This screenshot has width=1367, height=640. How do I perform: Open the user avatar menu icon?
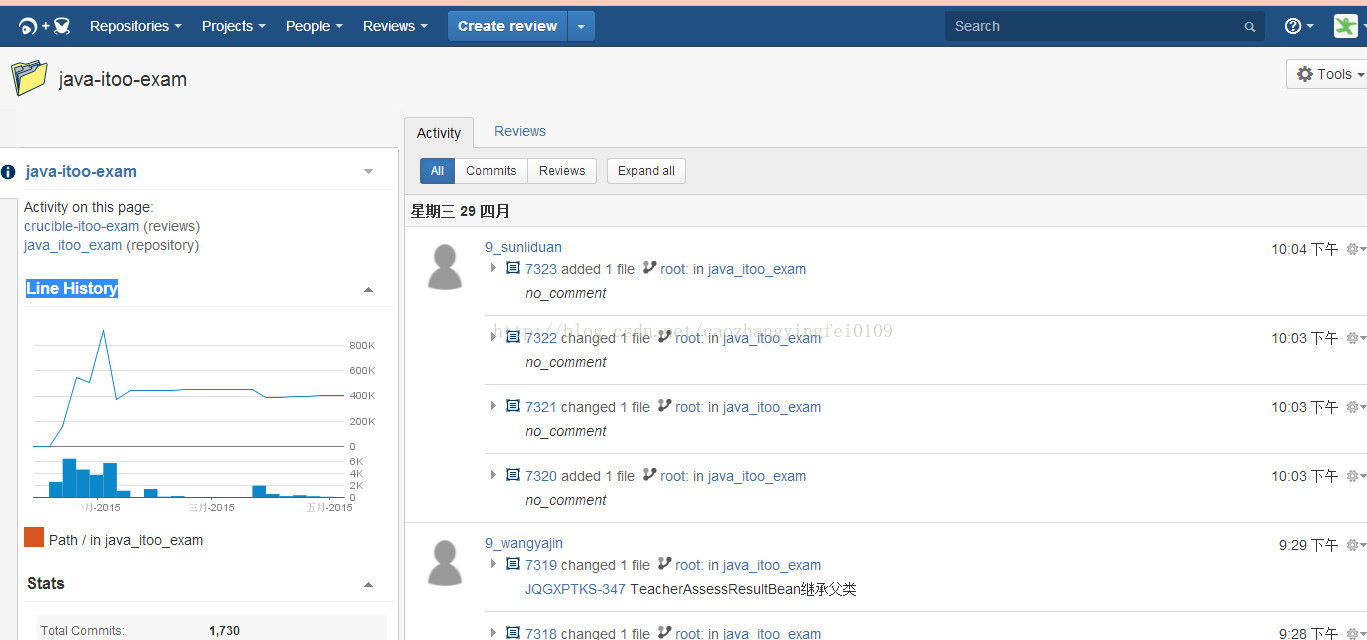pyautogui.click(x=1346, y=26)
